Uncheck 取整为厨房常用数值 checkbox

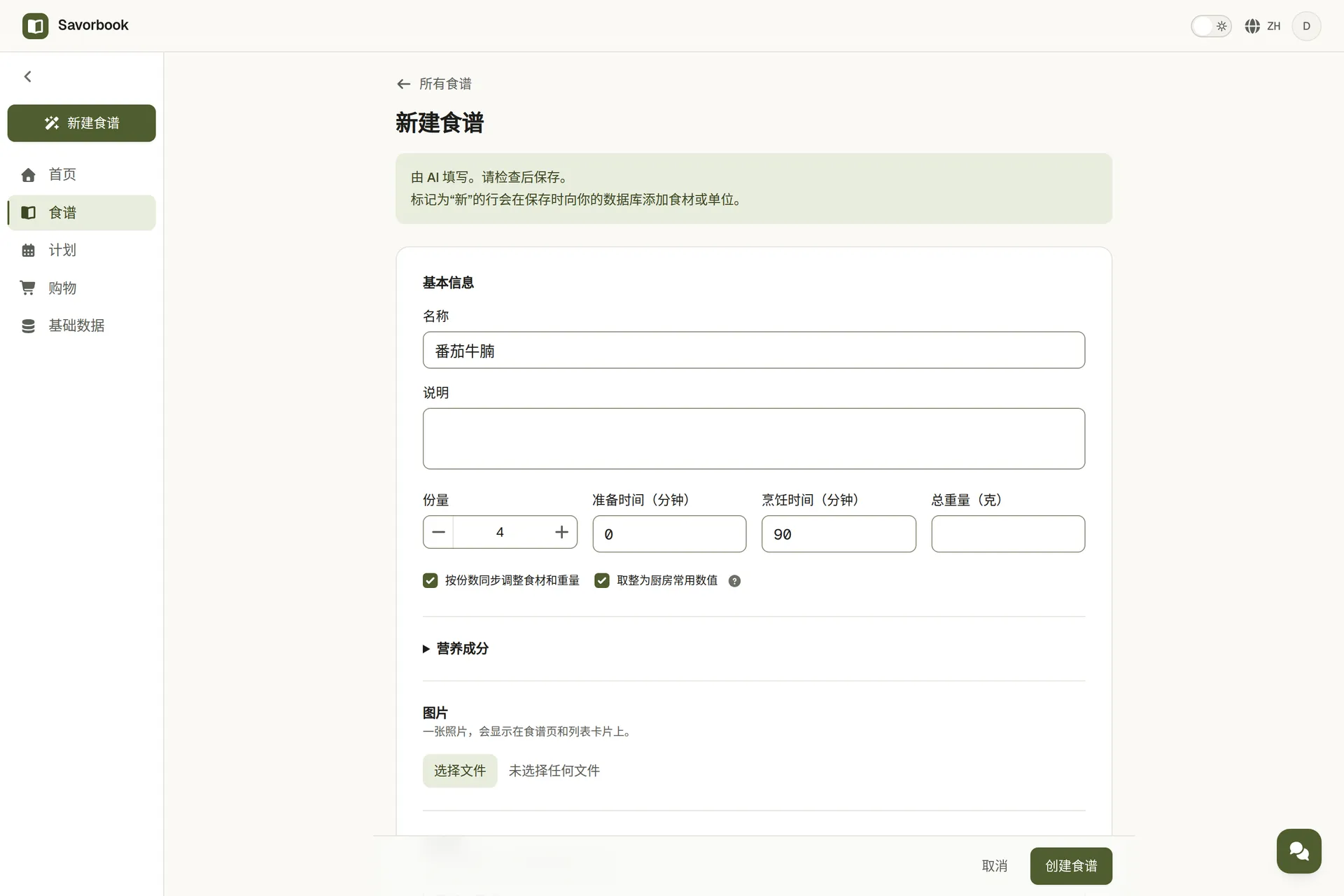point(601,580)
